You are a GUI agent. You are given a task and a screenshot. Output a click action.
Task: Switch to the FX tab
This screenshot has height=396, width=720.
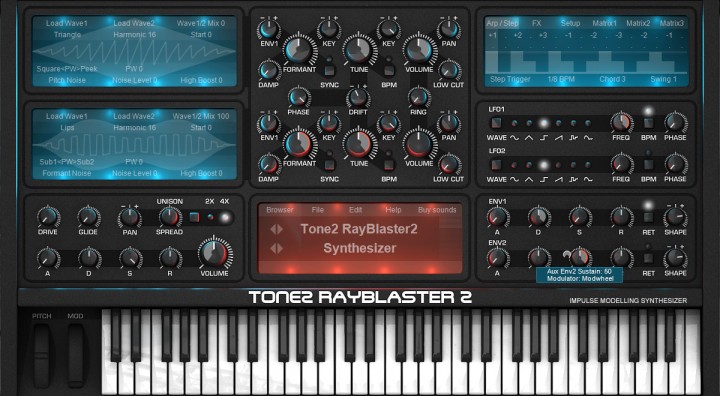click(x=536, y=23)
